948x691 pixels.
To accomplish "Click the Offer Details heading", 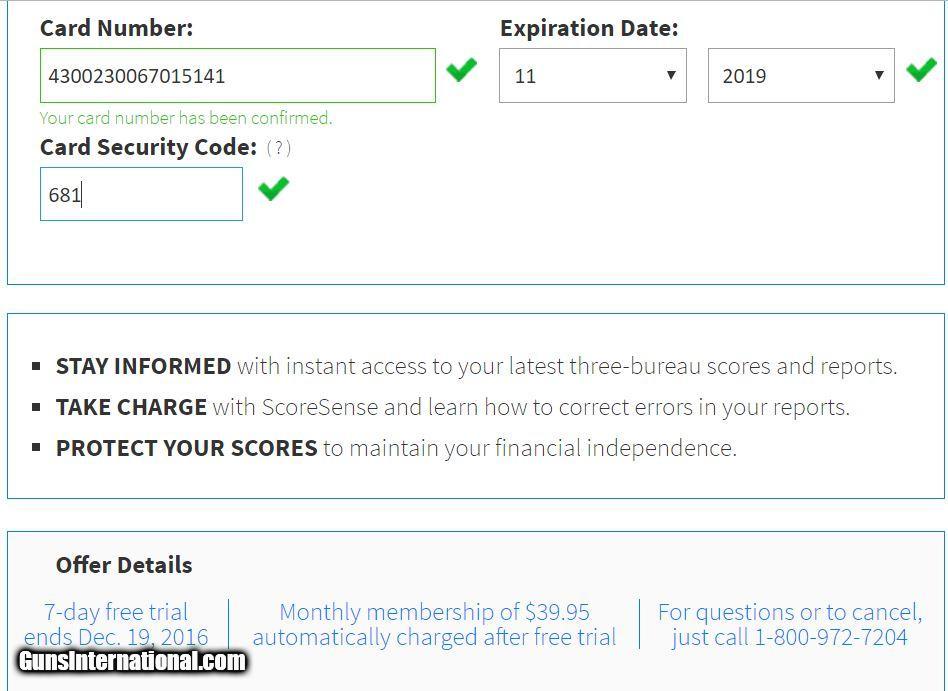I will point(124,565).
